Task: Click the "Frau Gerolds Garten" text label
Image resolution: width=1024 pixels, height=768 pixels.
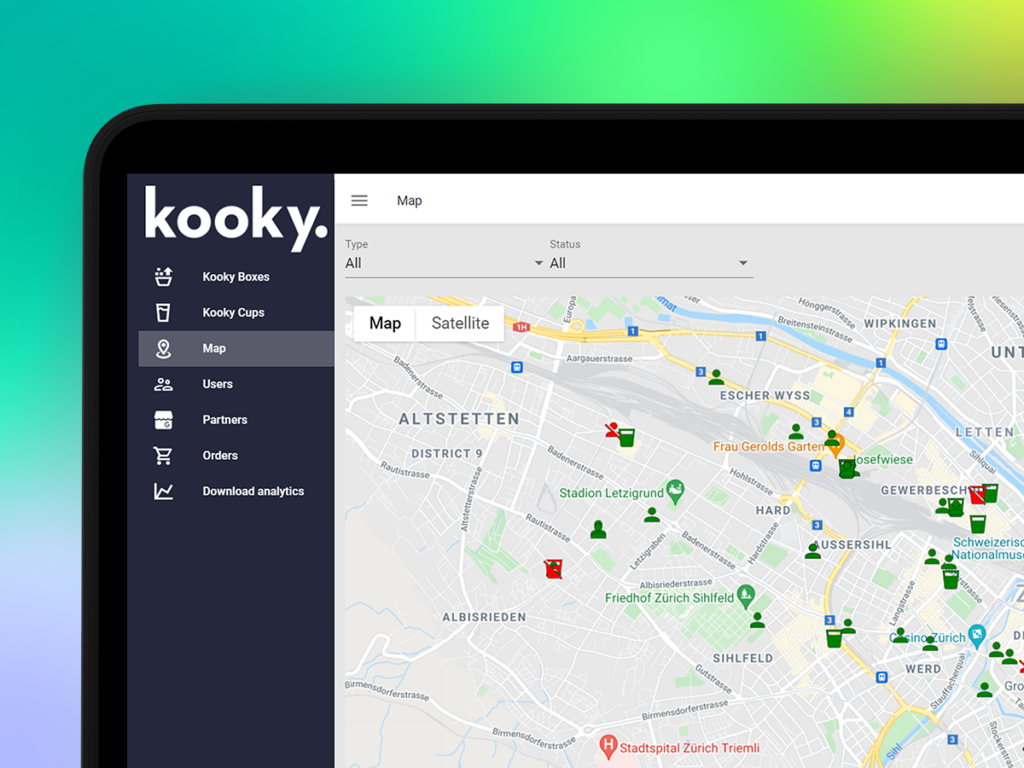Action: click(x=769, y=447)
